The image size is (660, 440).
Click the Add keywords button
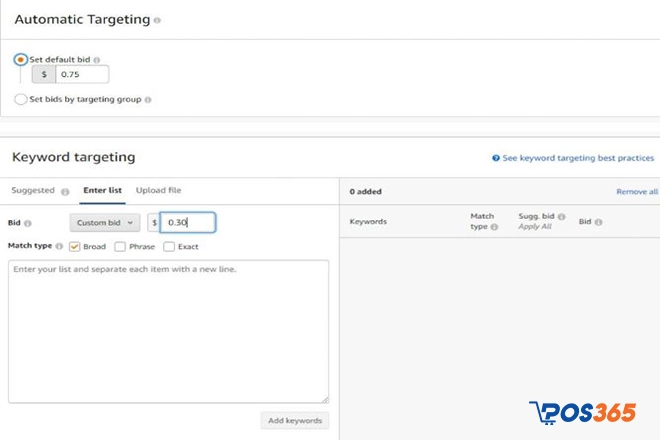(x=294, y=421)
